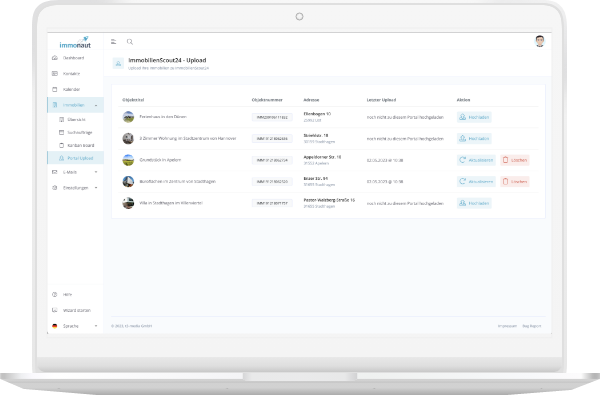The image size is (600, 395).
Task: Click the address starting 'Pastor Waldberg Straße'
Action: click(x=329, y=200)
